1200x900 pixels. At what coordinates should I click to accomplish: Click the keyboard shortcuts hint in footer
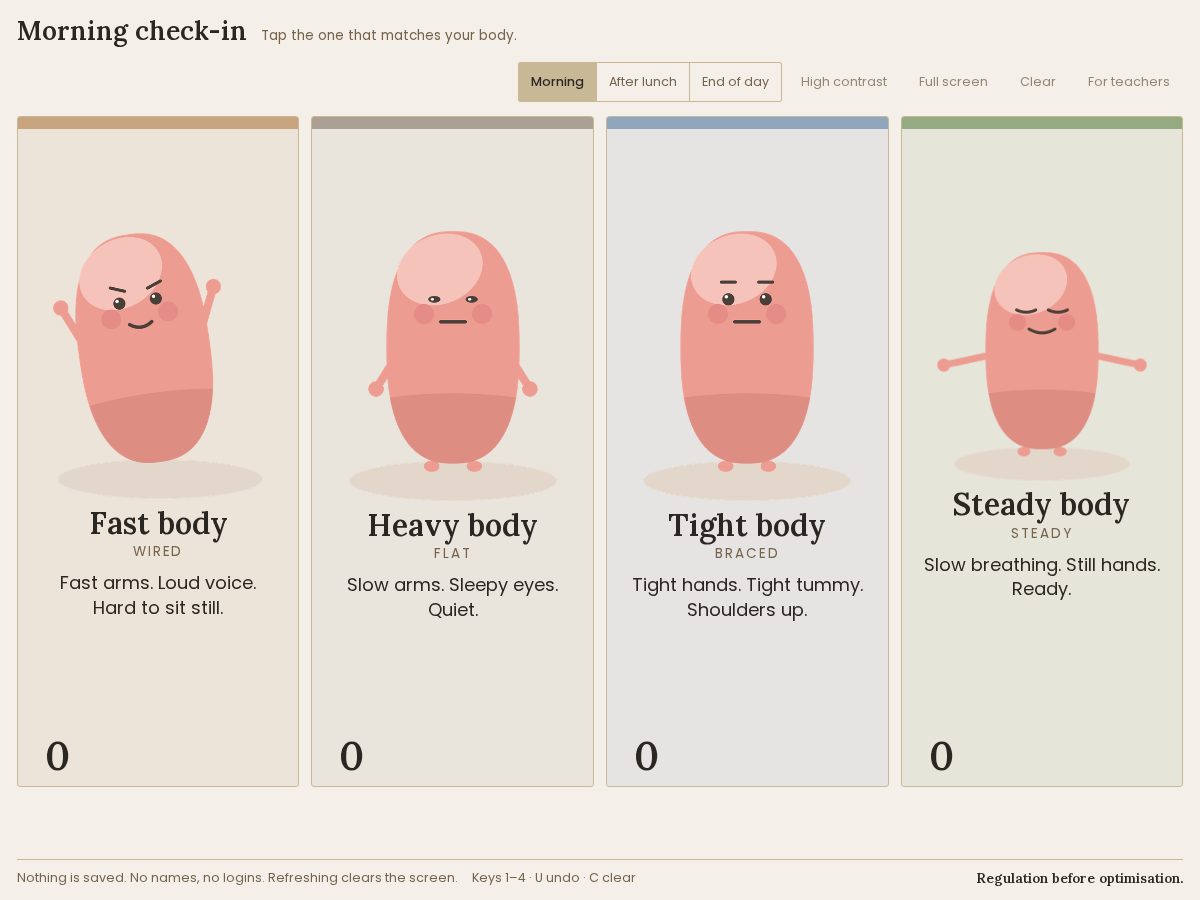click(x=554, y=878)
